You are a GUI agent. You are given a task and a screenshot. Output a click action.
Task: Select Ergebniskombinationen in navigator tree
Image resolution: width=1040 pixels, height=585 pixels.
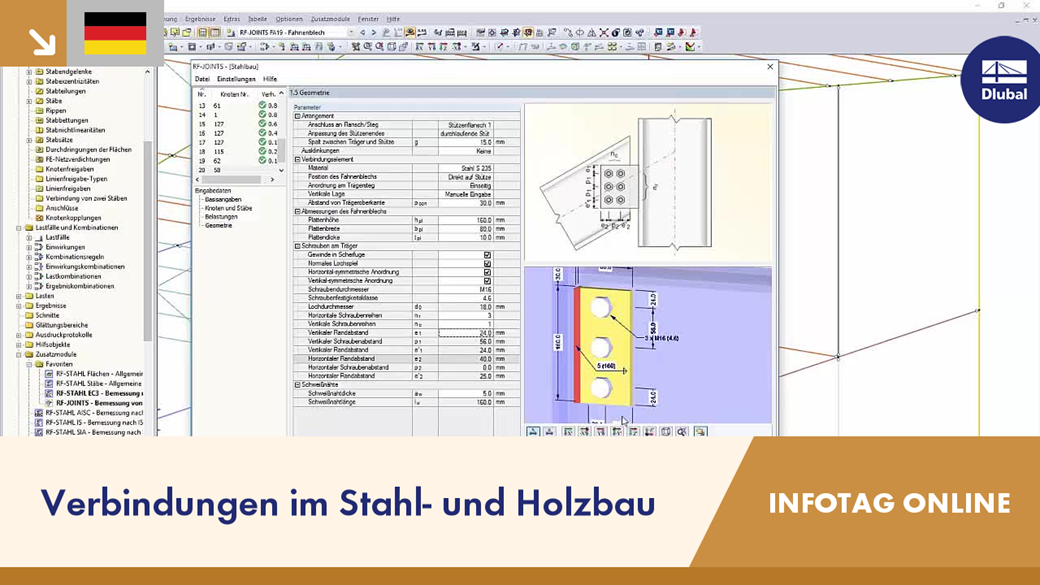[x=80, y=287]
